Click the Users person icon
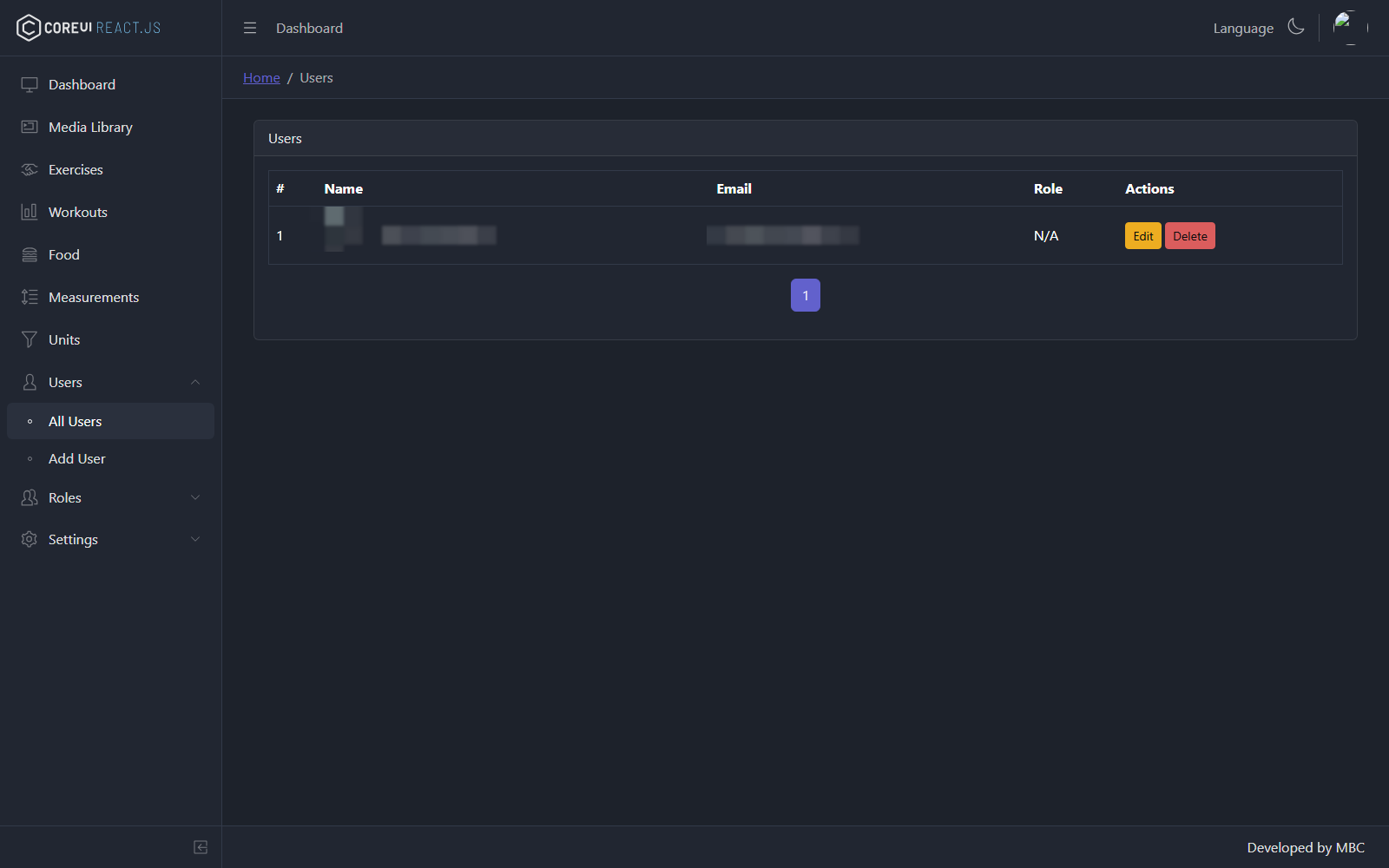The height and width of the screenshot is (868, 1389). click(30, 382)
